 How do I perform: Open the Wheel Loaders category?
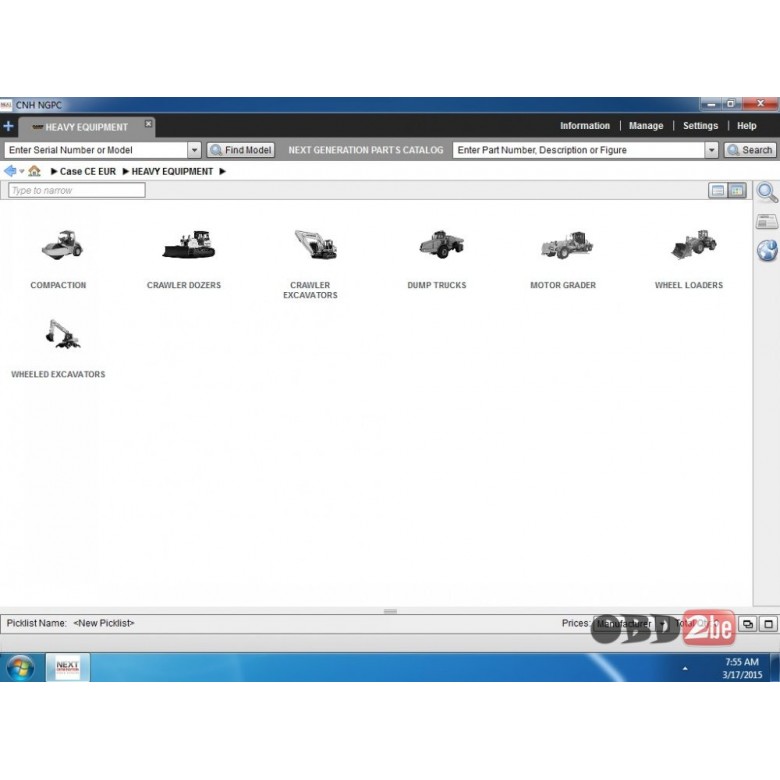[x=693, y=244]
